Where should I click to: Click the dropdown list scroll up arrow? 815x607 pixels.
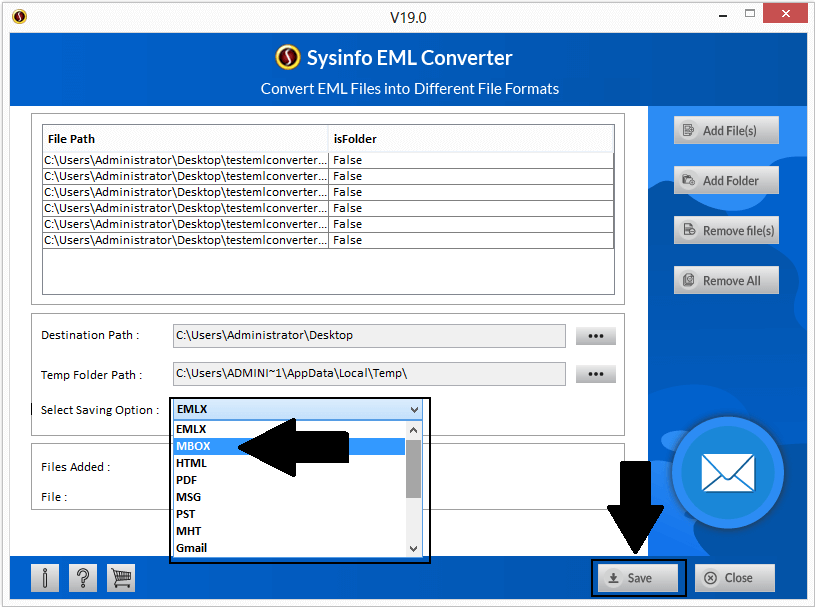click(413, 430)
